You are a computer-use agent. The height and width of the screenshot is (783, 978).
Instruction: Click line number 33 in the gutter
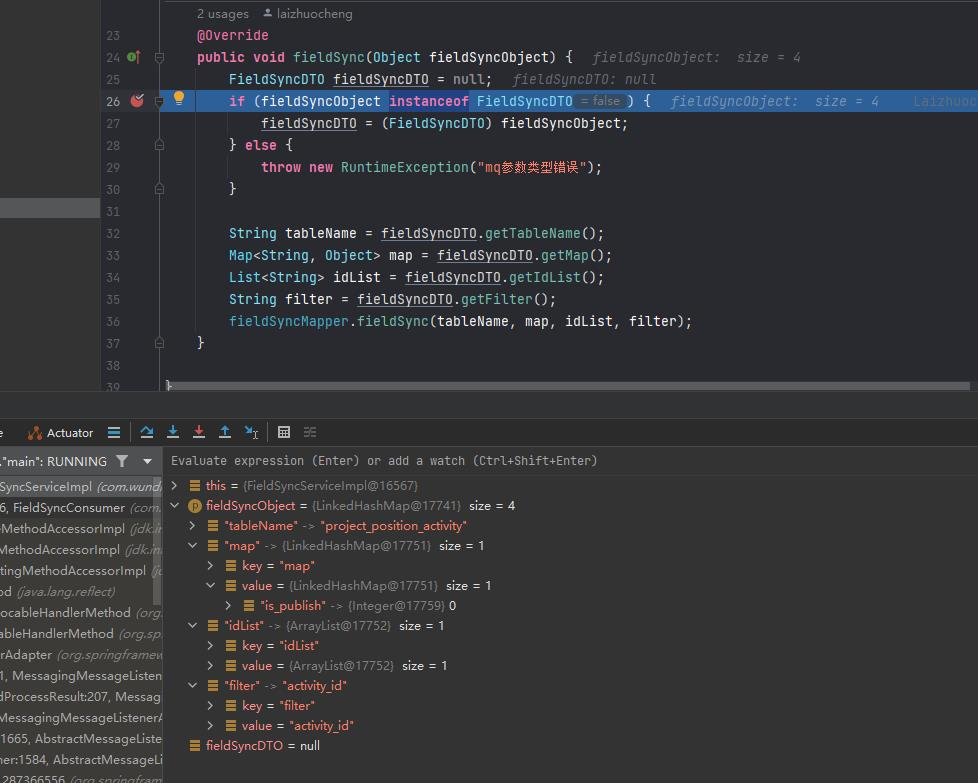[113, 256]
